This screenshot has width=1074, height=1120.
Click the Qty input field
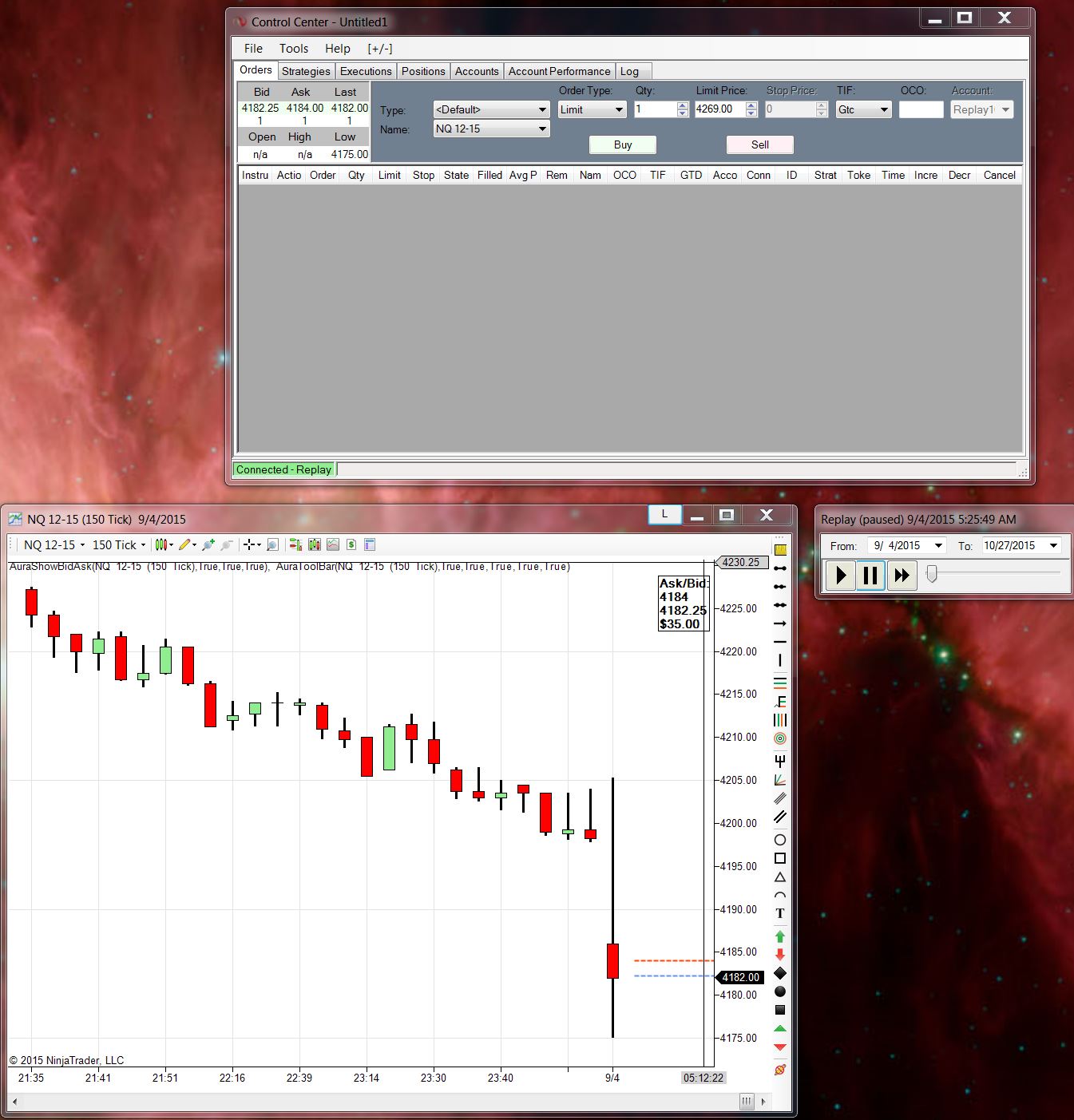point(656,109)
